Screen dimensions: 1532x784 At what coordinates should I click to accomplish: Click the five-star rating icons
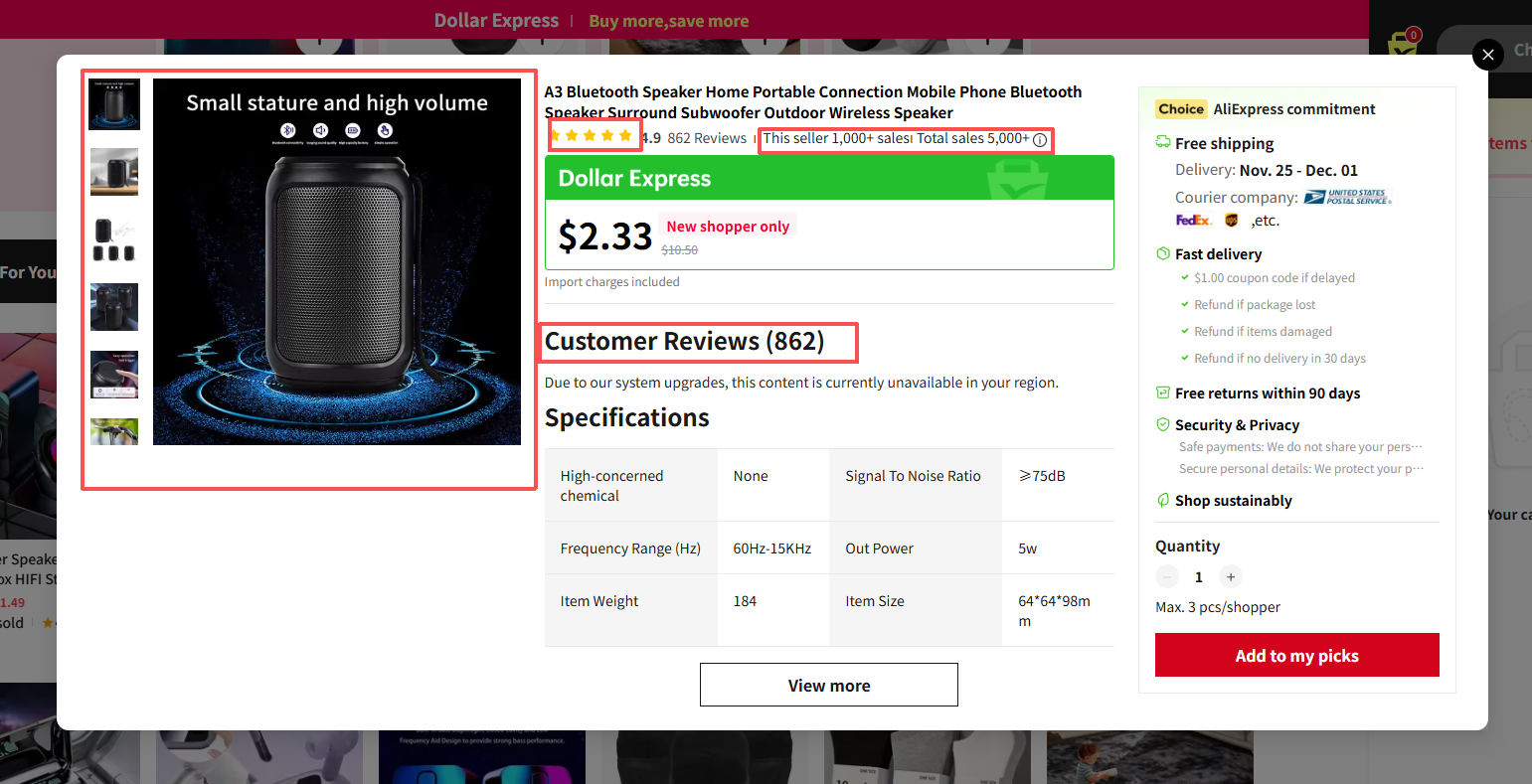point(592,136)
